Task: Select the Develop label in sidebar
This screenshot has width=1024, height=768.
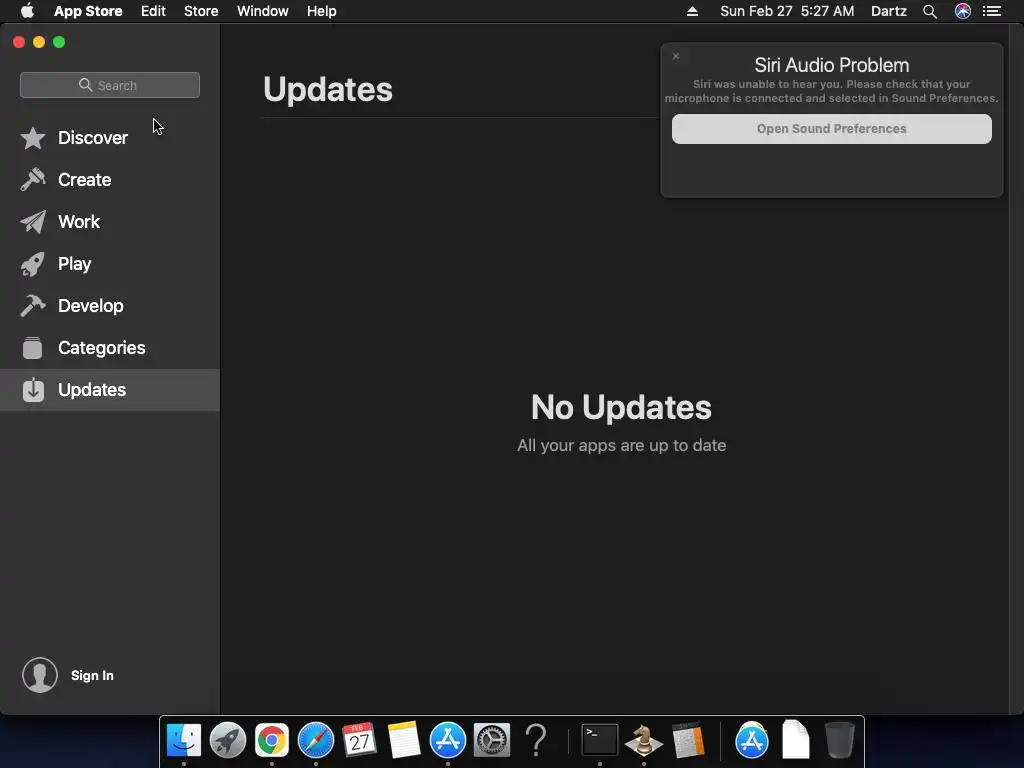Action: pos(91,306)
